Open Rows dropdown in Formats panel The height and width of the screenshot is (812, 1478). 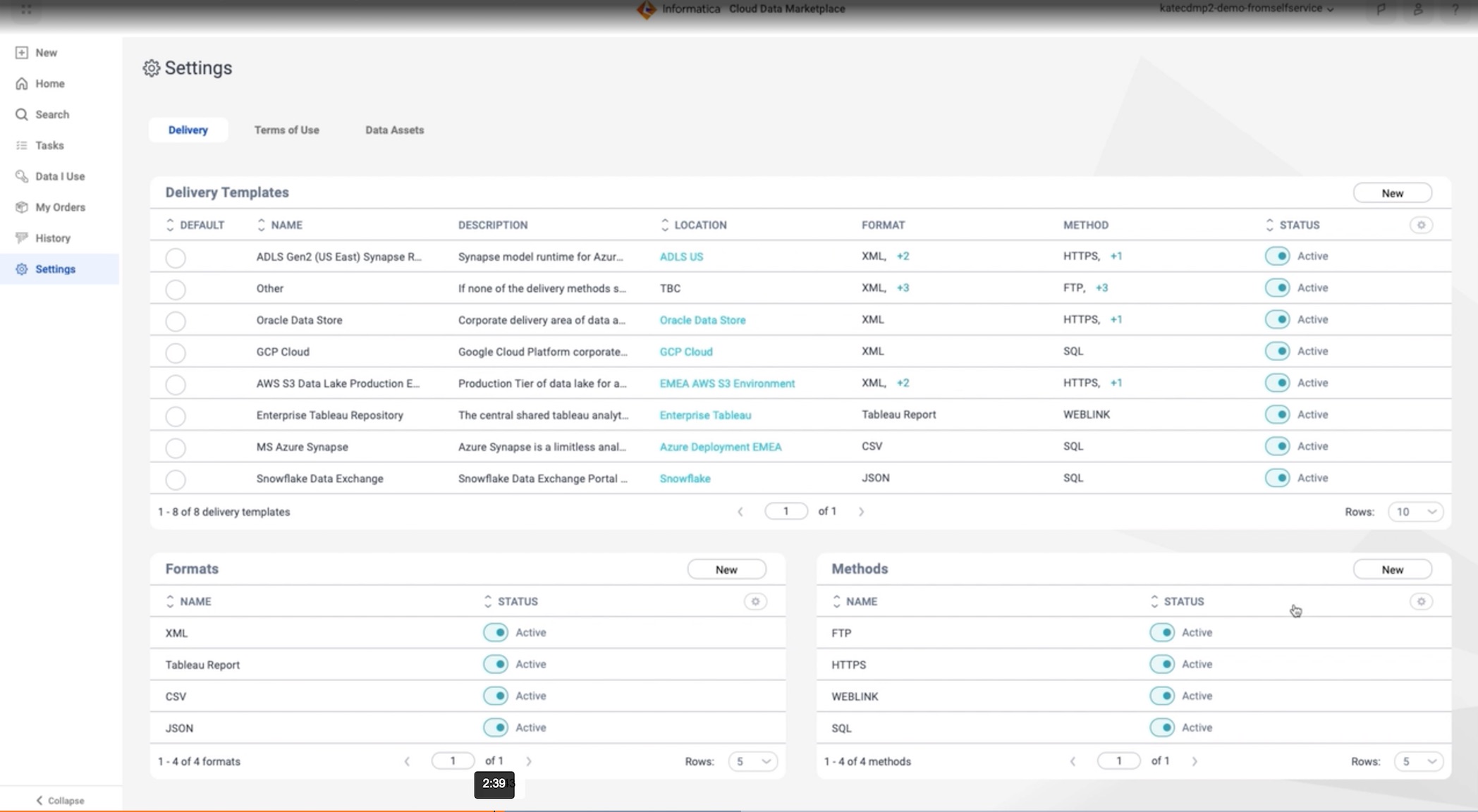[752, 762]
